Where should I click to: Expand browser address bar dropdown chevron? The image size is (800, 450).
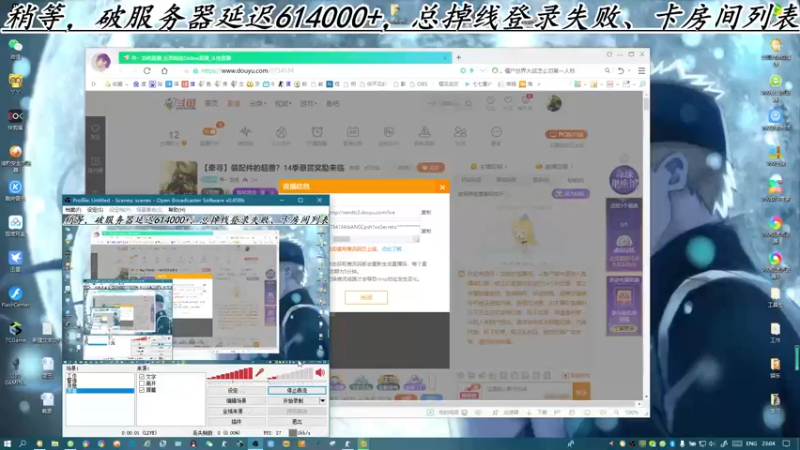click(482, 71)
